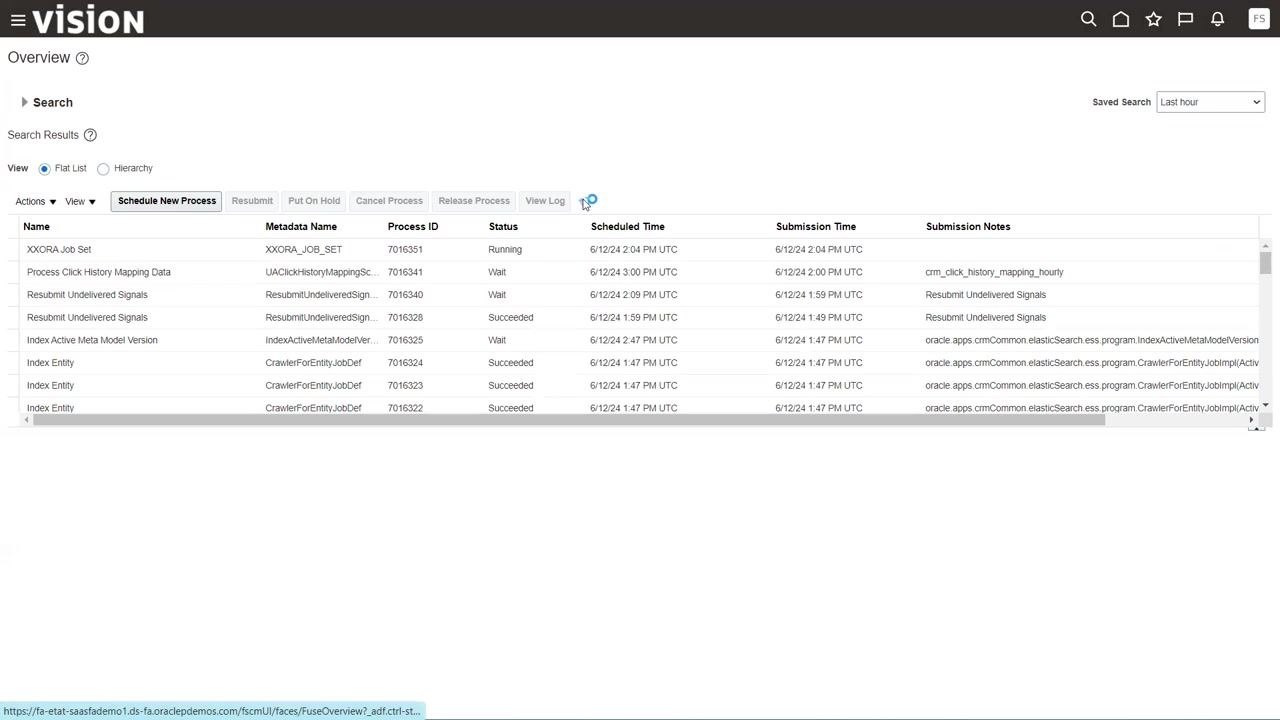
Task: Open the hamburger navigation menu
Action: tap(18, 20)
